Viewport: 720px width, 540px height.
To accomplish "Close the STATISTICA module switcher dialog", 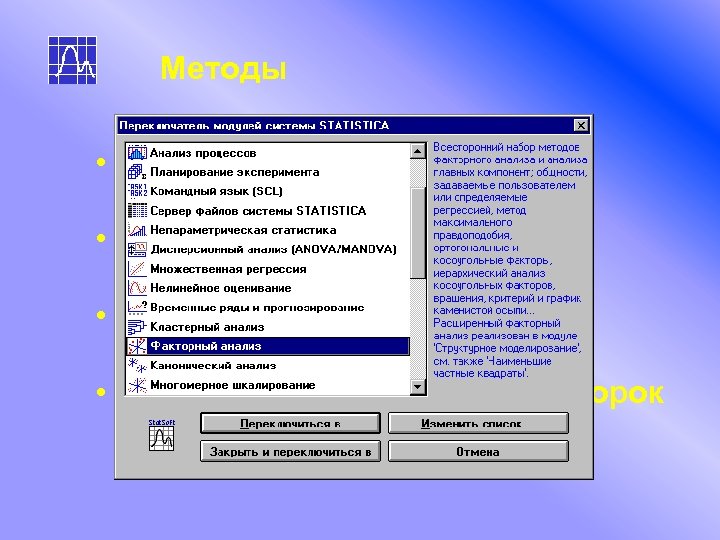I will 581,125.
